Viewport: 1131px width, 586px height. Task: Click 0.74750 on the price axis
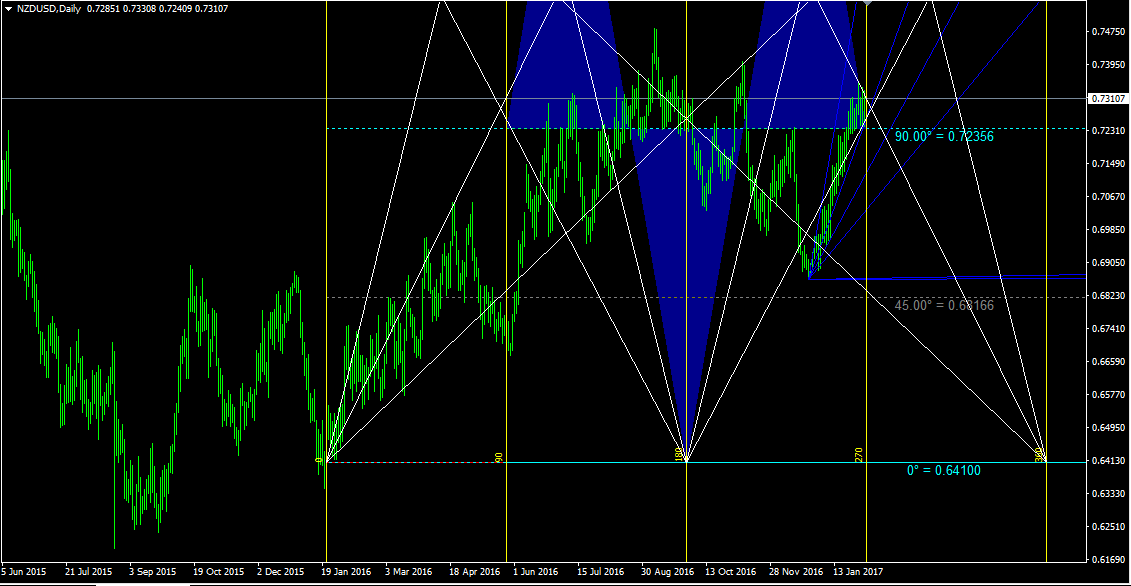pos(1107,33)
